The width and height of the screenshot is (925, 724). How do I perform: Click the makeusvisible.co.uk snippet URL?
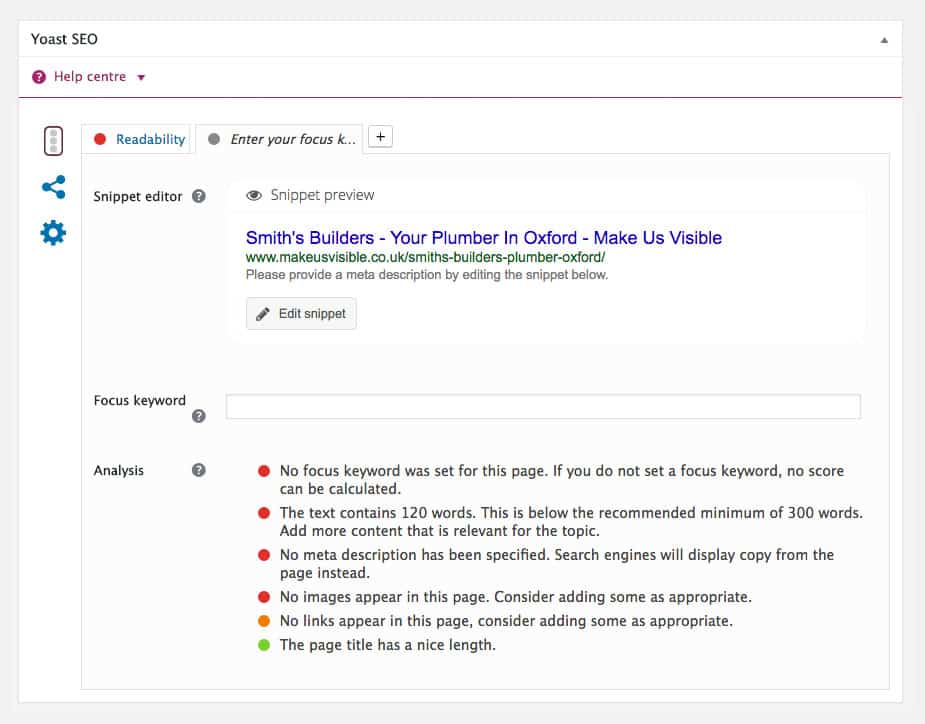tap(425, 257)
